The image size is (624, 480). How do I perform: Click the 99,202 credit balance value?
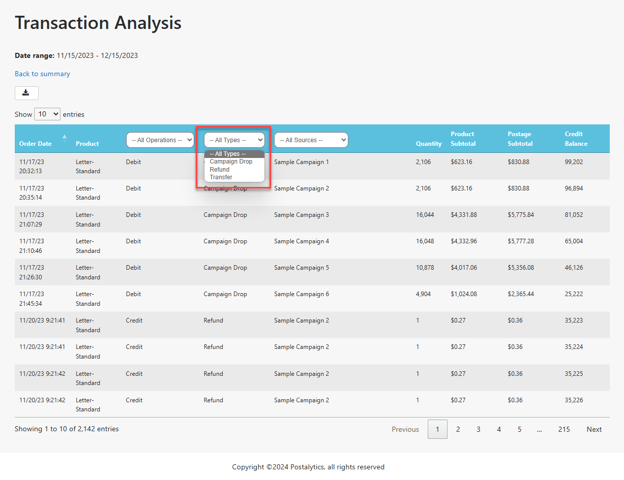coord(573,162)
